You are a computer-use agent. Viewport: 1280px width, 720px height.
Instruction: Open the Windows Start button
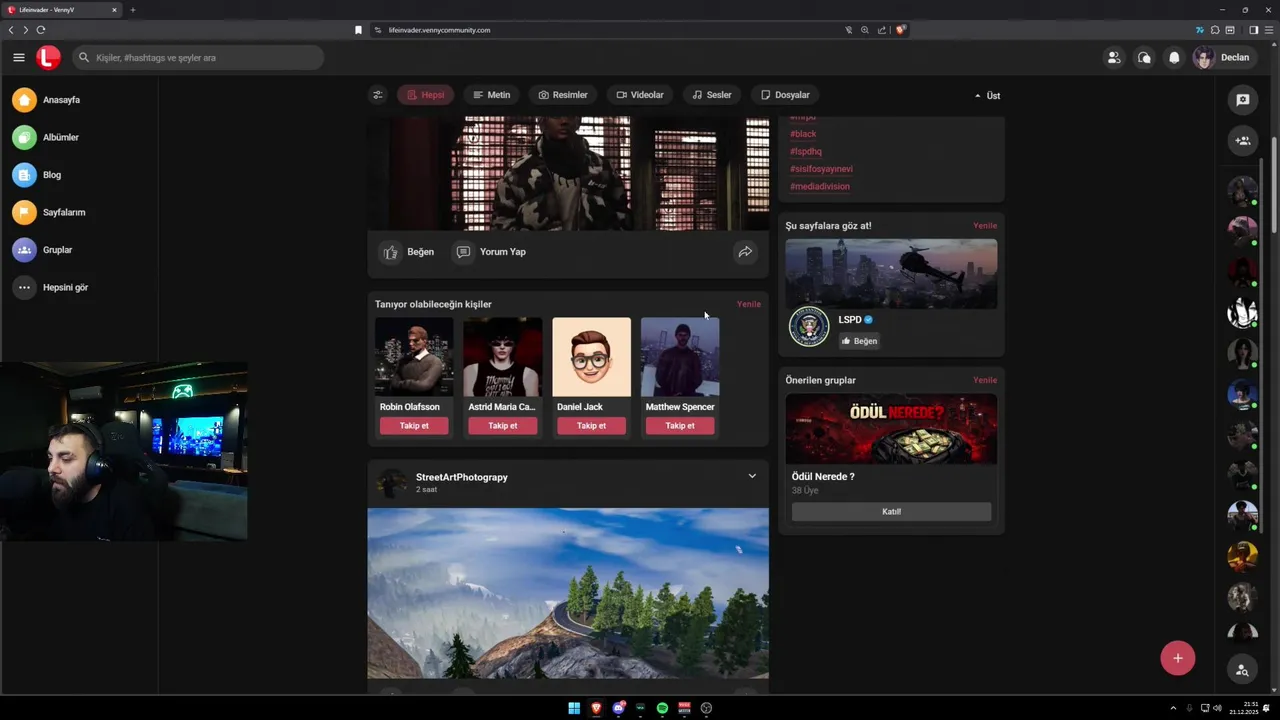[x=574, y=708]
